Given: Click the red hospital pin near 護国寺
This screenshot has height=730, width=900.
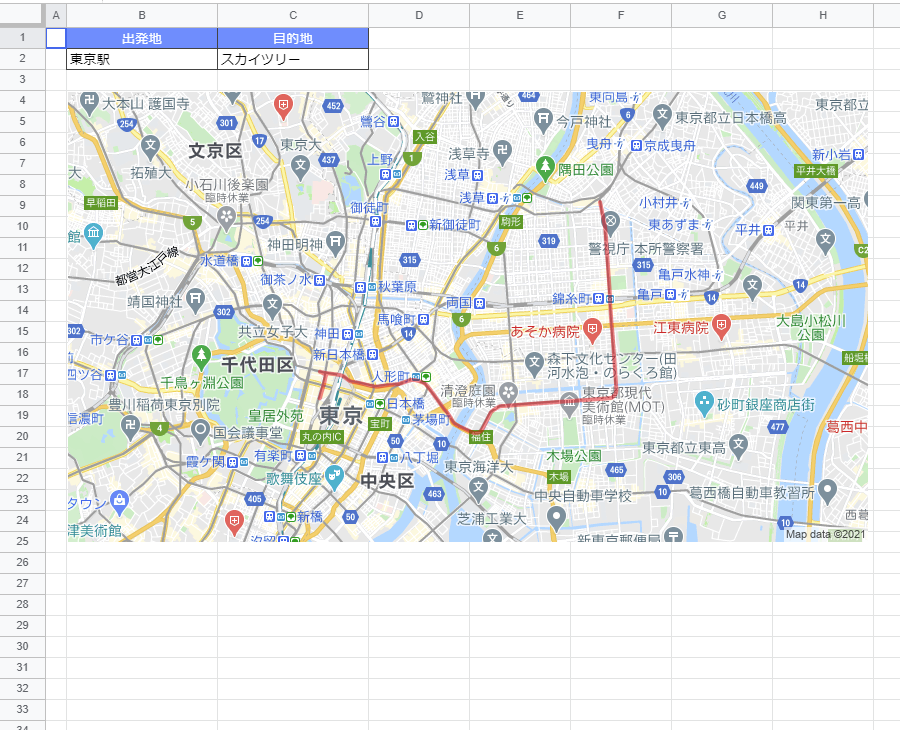Looking at the screenshot, I should click(282, 106).
